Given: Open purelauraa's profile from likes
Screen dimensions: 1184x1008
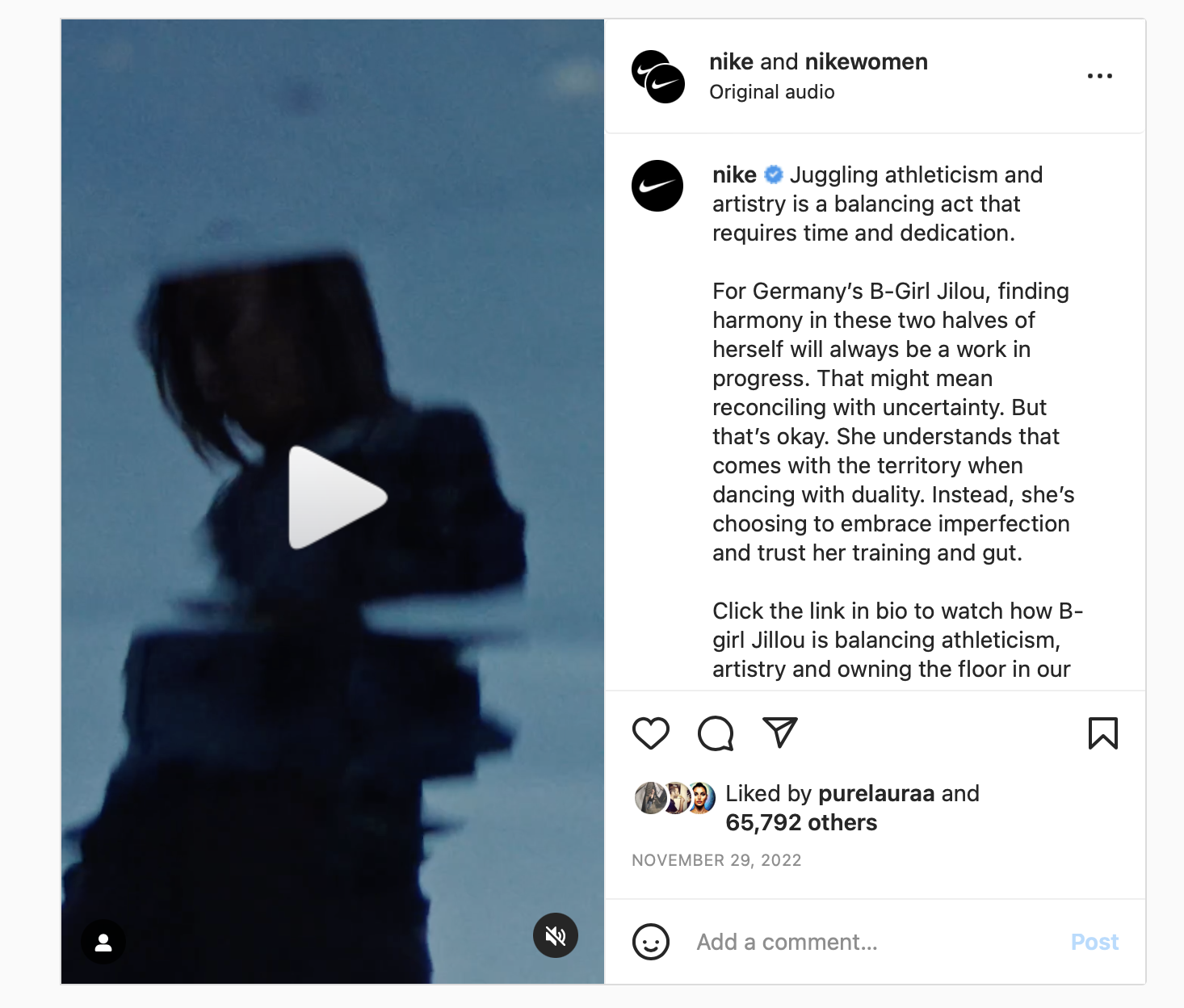Looking at the screenshot, I should tap(876, 793).
